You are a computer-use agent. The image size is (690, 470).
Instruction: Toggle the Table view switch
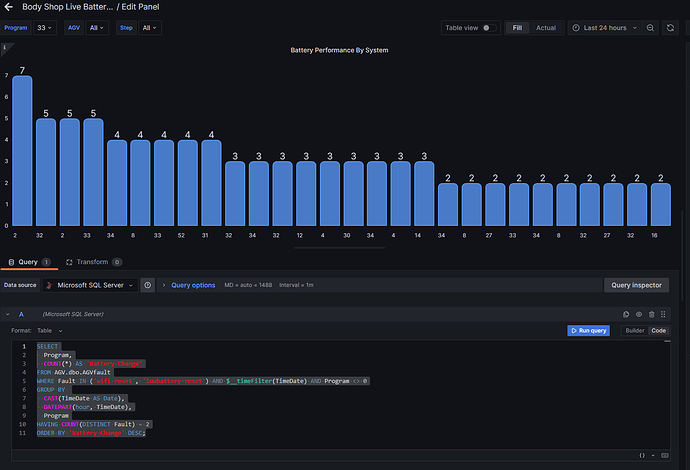pyautogui.click(x=489, y=28)
